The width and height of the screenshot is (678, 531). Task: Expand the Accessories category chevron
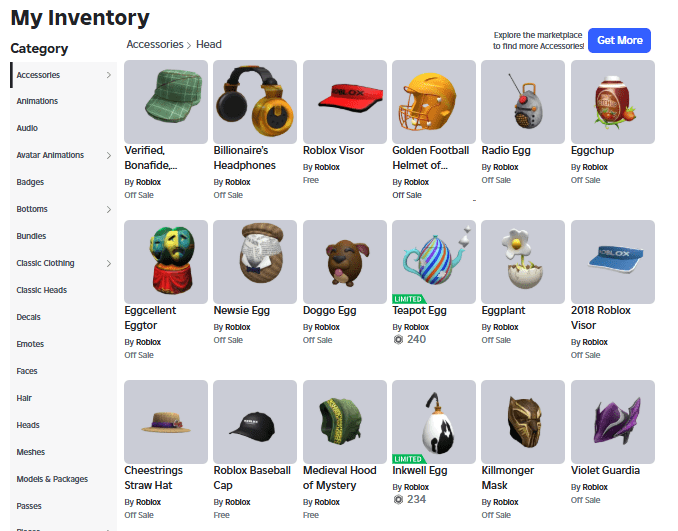[x=109, y=75]
